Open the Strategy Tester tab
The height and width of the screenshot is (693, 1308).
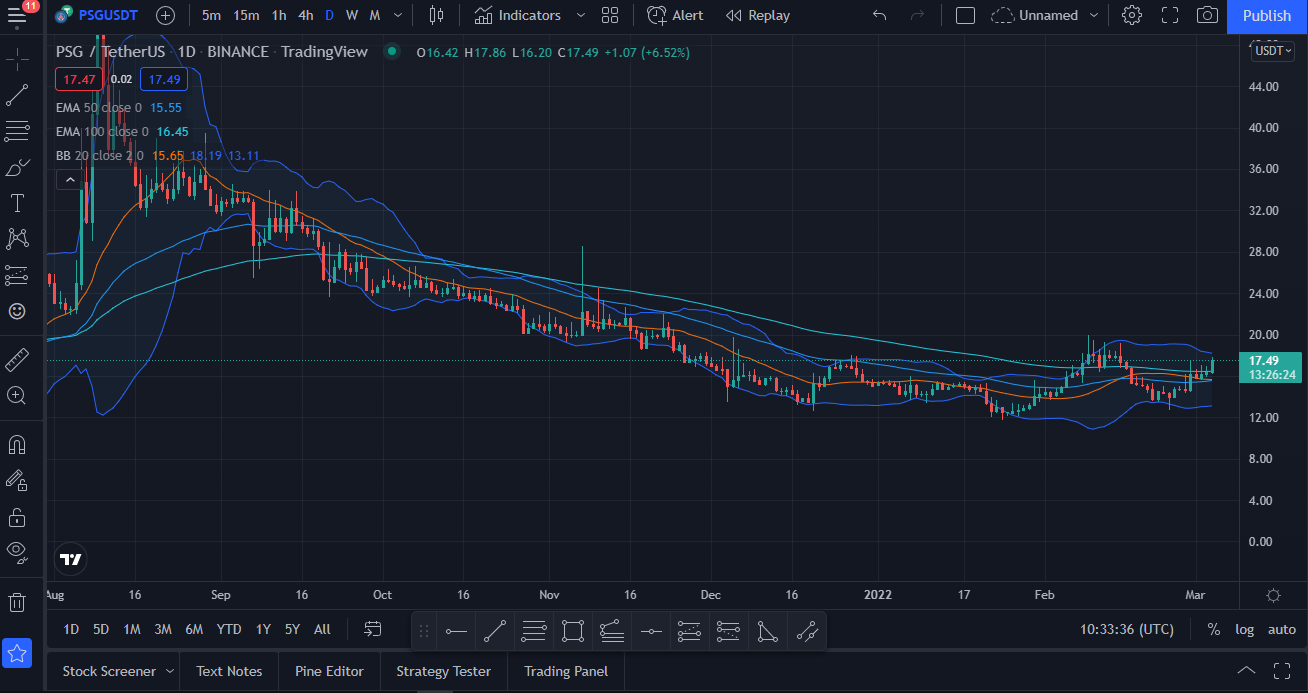pyautogui.click(x=443, y=671)
